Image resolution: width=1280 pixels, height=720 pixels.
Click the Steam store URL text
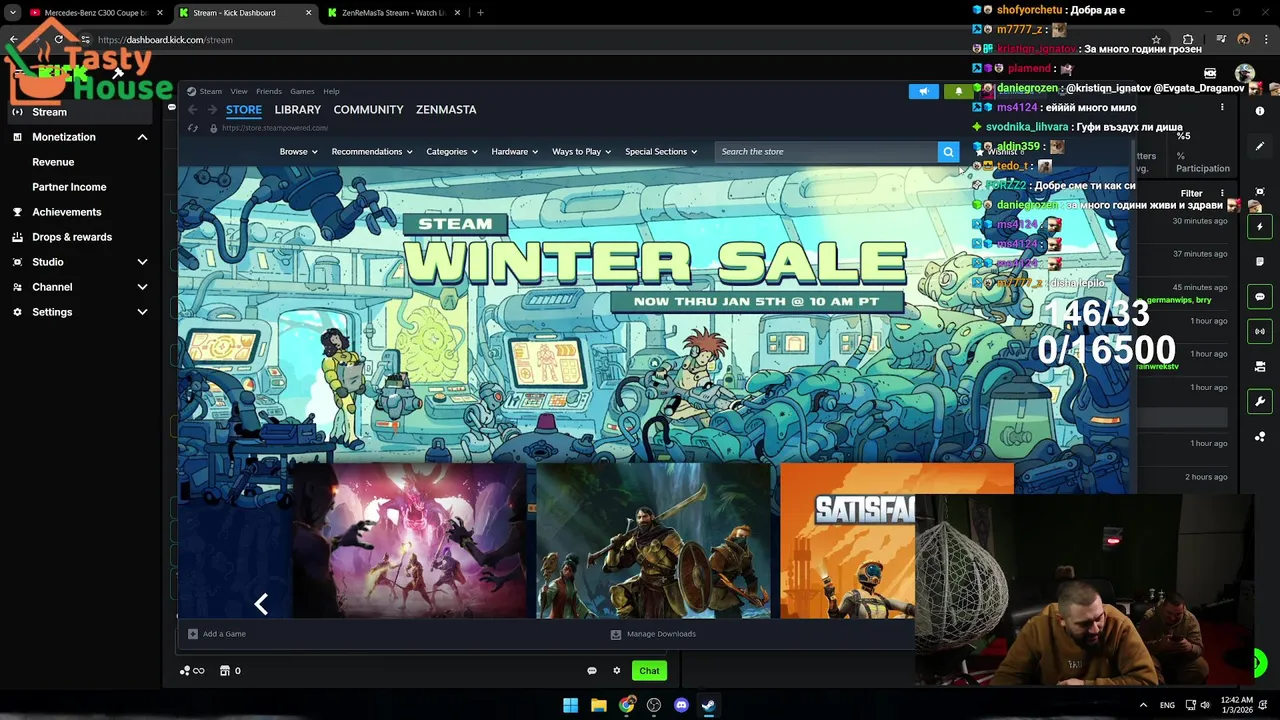(275, 128)
